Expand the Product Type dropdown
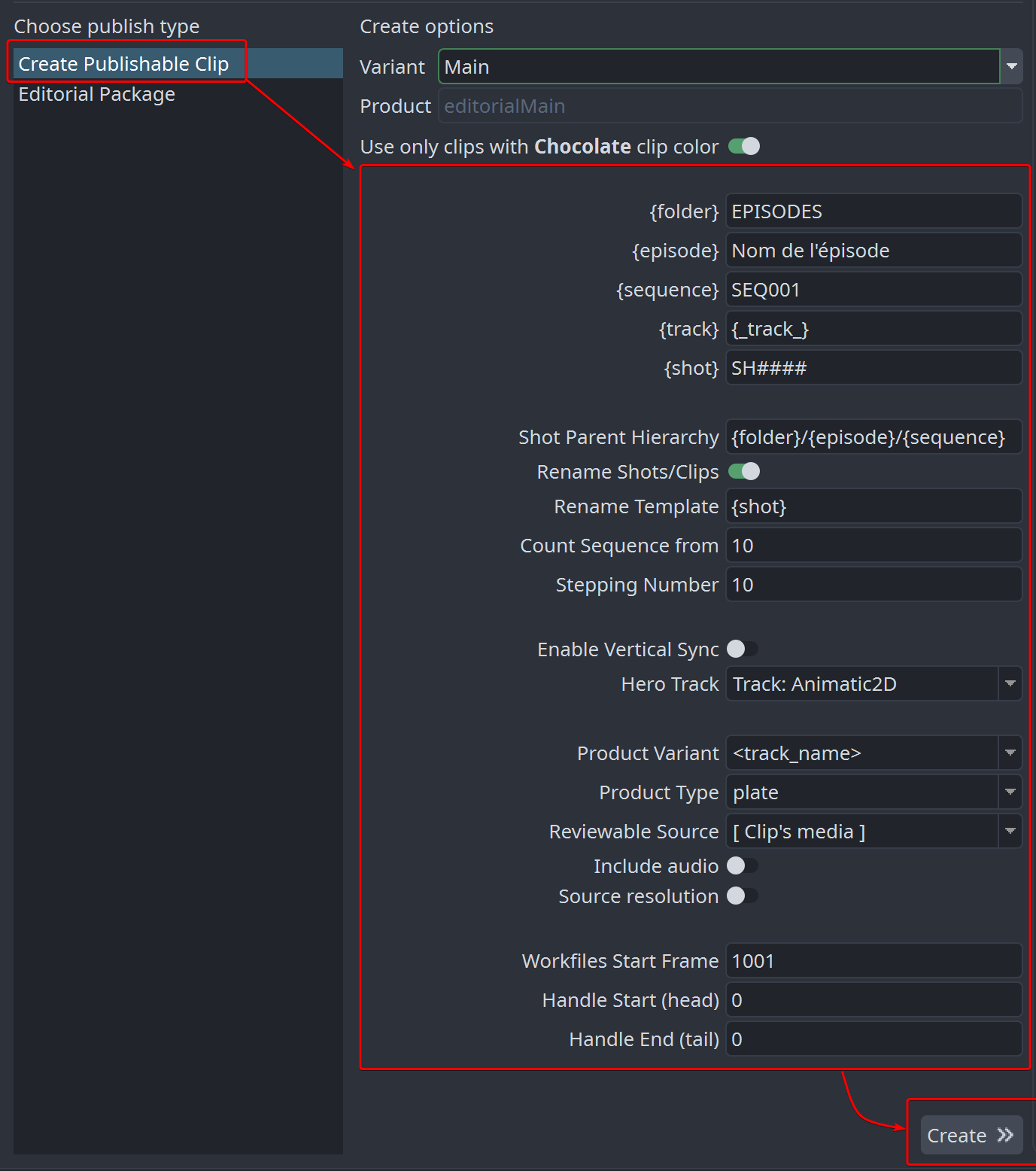Screen dimensions: 1036x1171 [x=1010, y=792]
